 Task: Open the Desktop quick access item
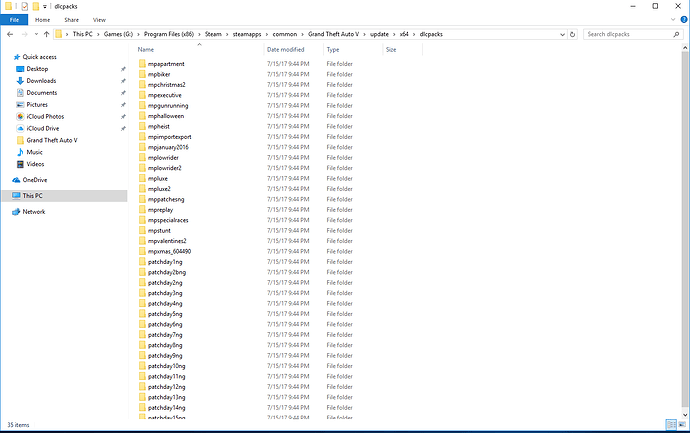[37, 69]
